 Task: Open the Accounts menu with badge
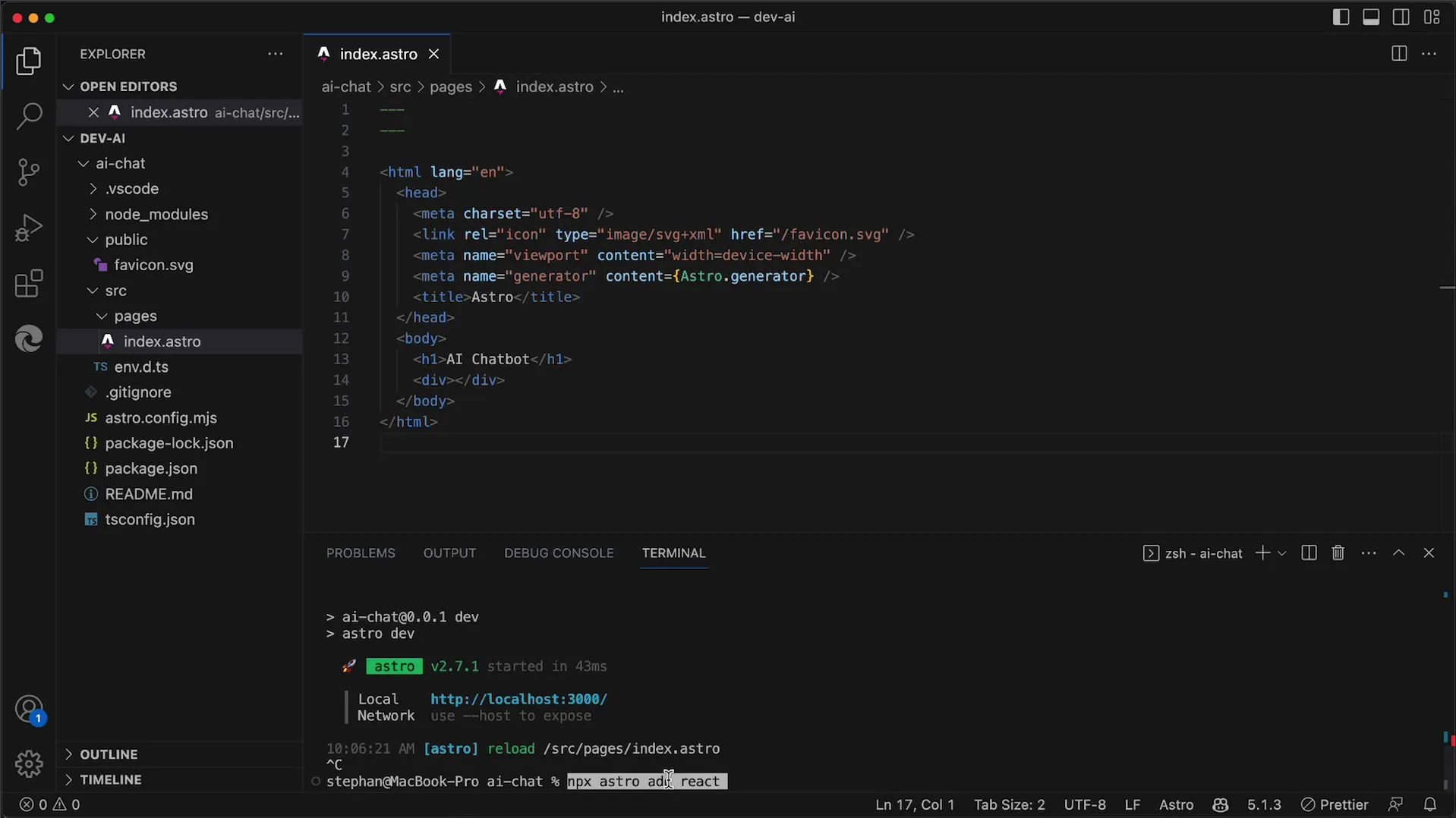click(29, 710)
